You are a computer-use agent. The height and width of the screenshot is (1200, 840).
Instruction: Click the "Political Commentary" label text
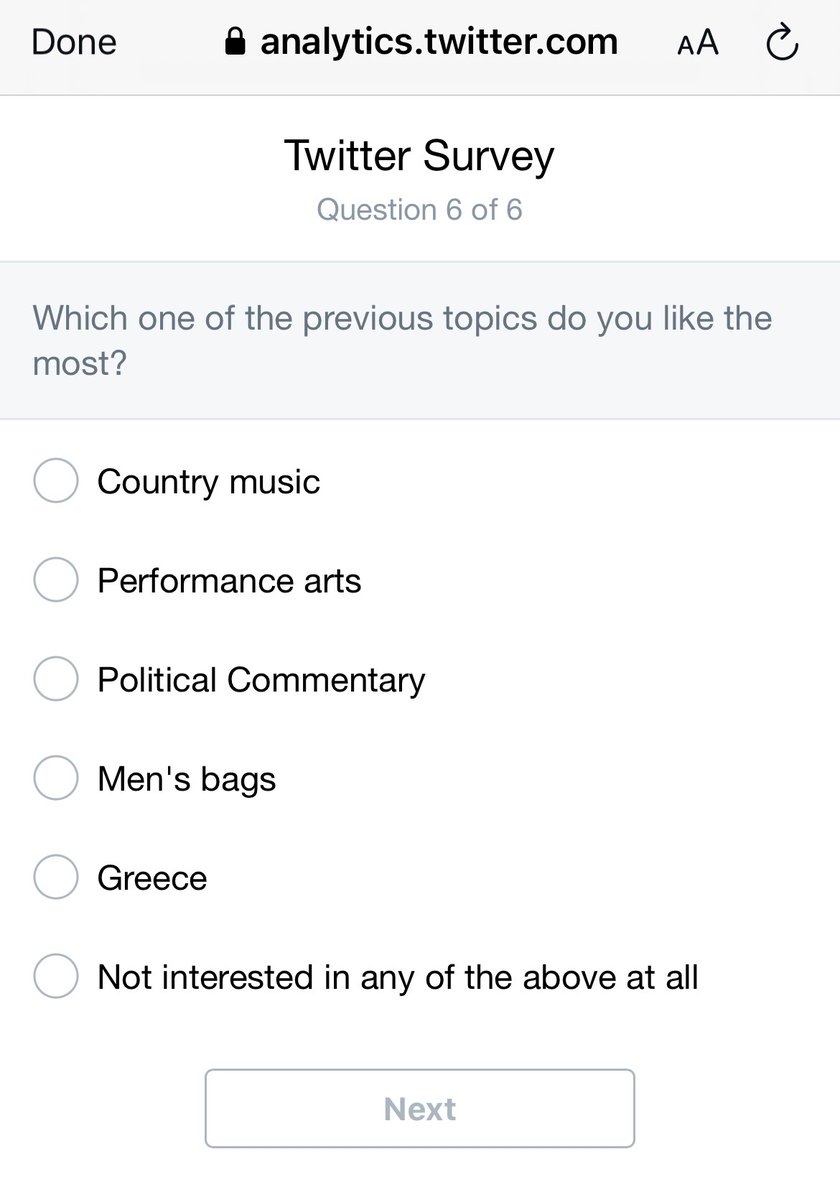pos(261,679)
